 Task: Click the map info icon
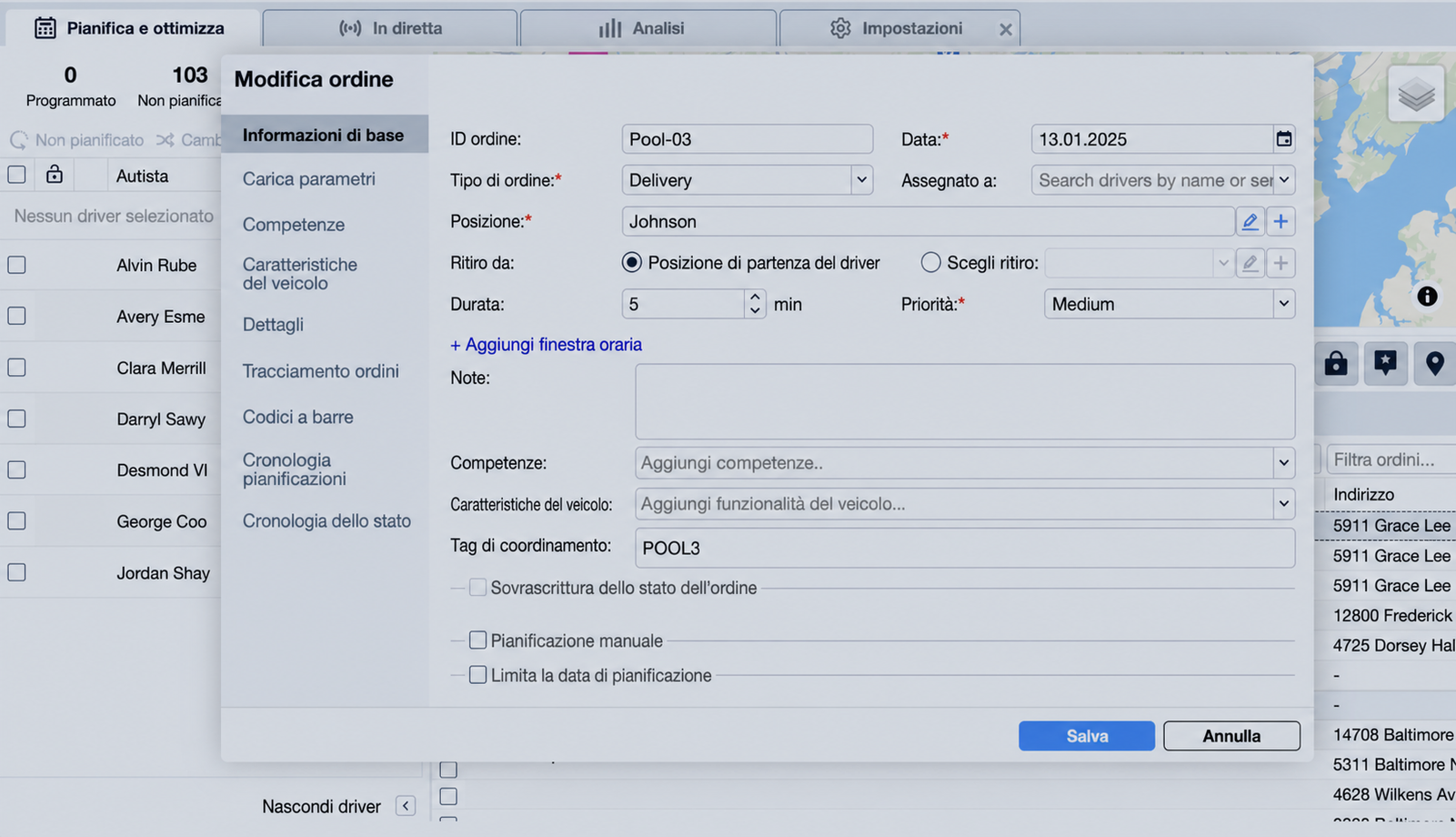point(1427,296)
